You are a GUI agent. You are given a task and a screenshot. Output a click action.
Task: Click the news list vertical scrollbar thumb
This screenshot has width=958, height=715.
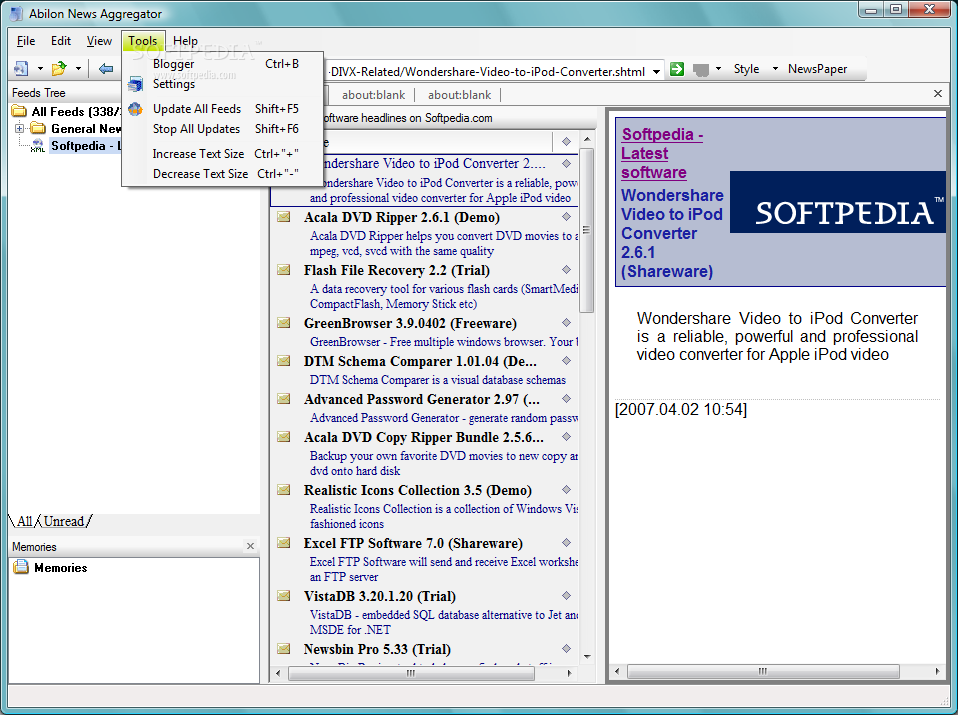point(587,231)
